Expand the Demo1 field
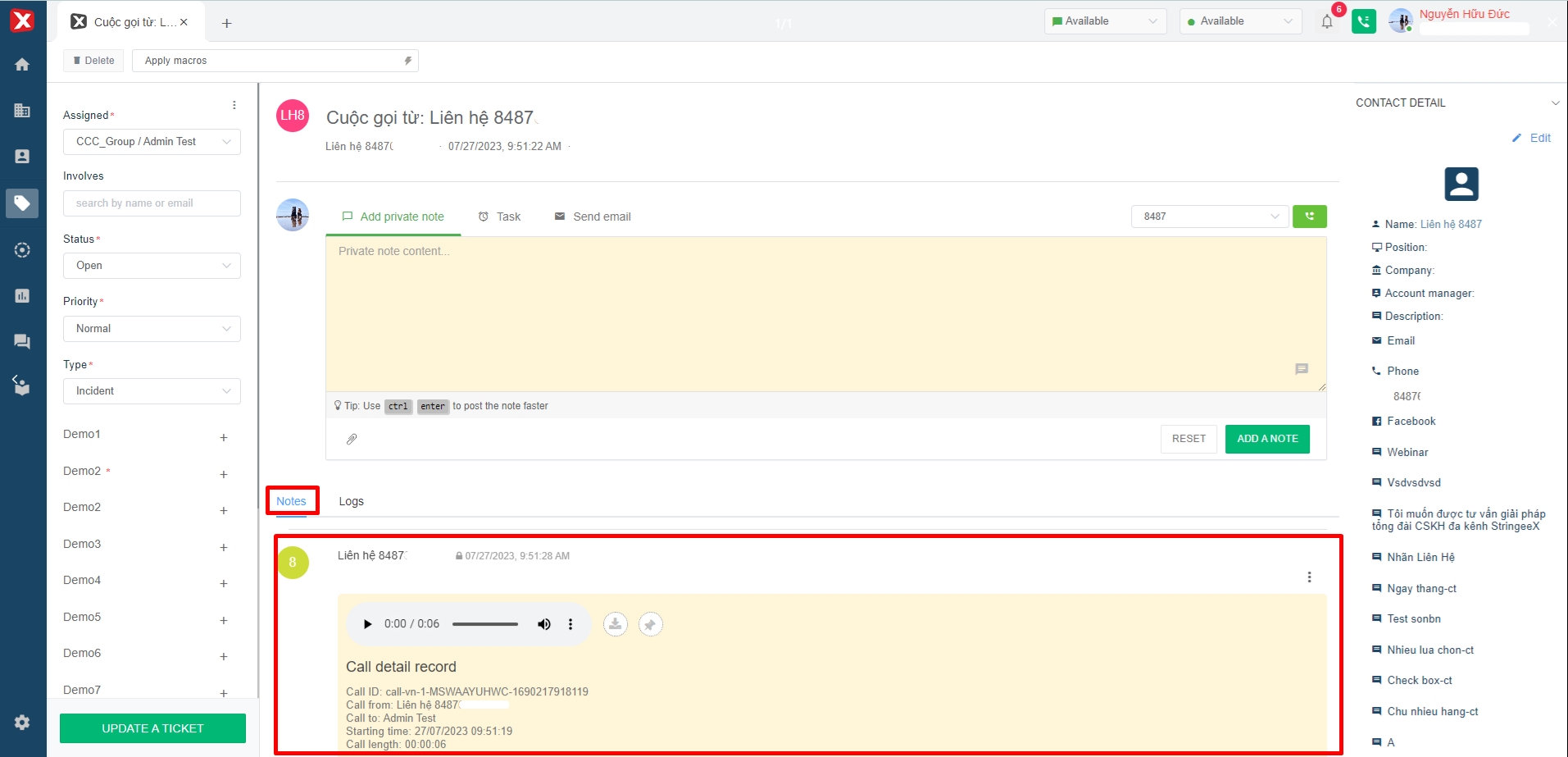 (x=224, y=438)
